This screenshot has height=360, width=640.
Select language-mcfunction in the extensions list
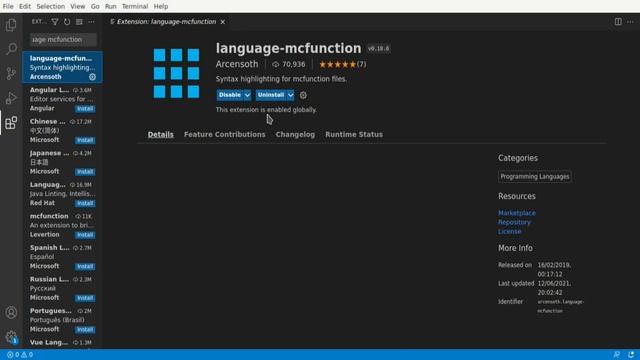point(62,67)
